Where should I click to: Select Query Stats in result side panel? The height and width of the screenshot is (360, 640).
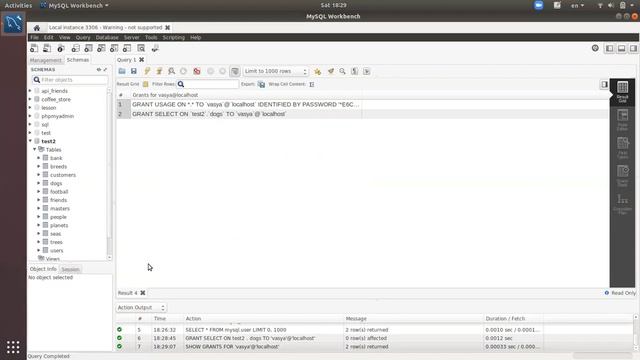(622, 176)
